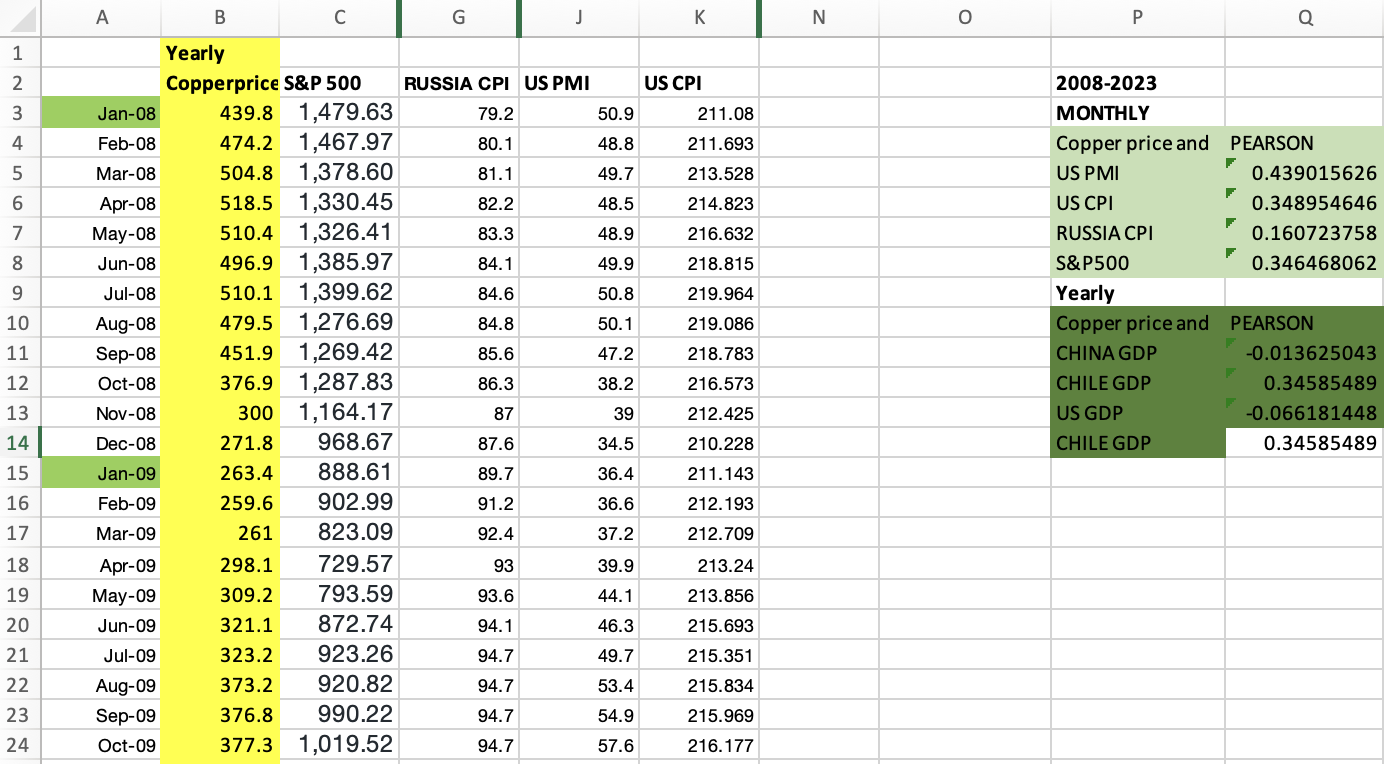Select row 14 header

[x=20, y=443]
